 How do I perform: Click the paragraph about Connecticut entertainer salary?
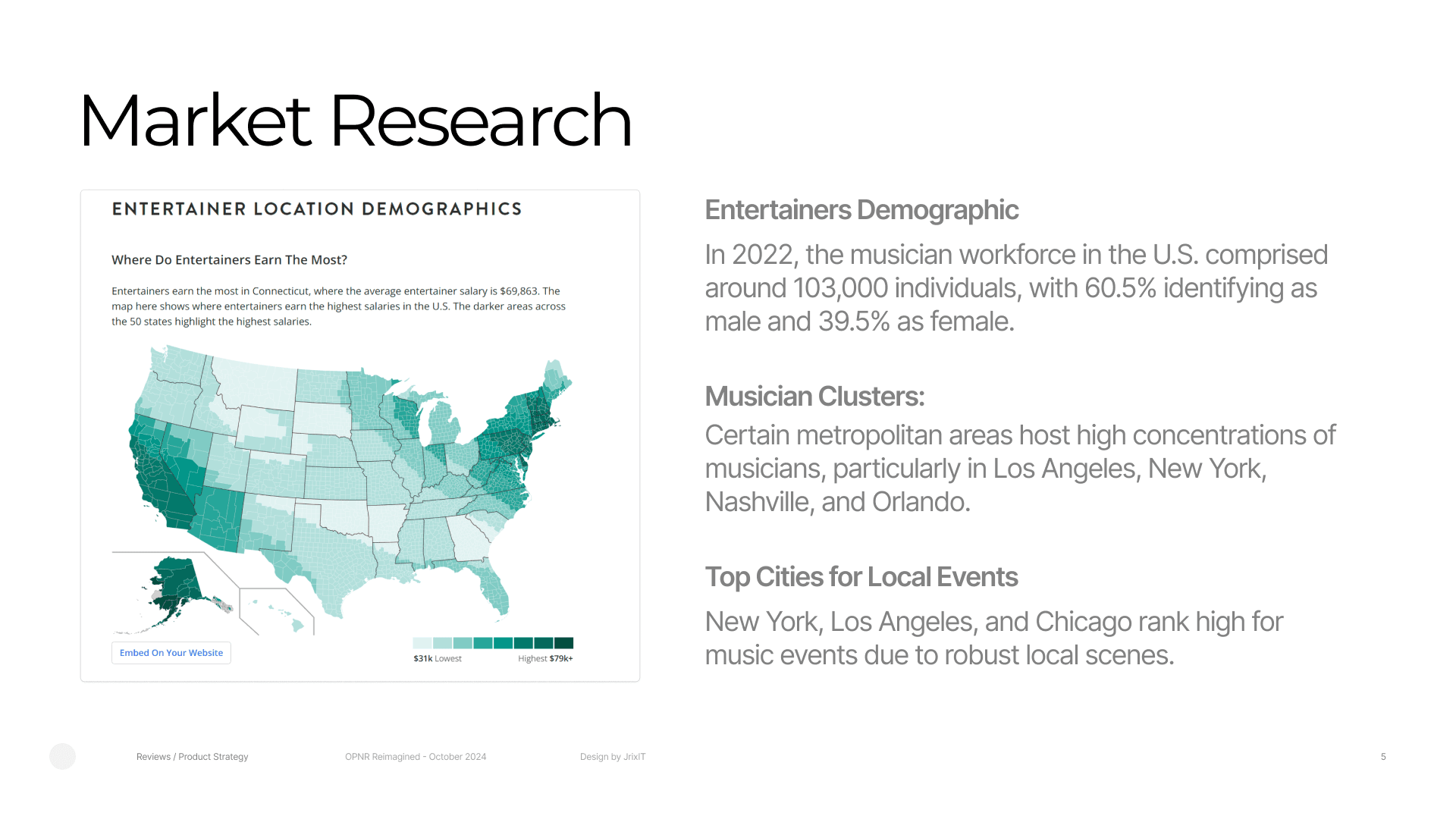coord(338,306)
